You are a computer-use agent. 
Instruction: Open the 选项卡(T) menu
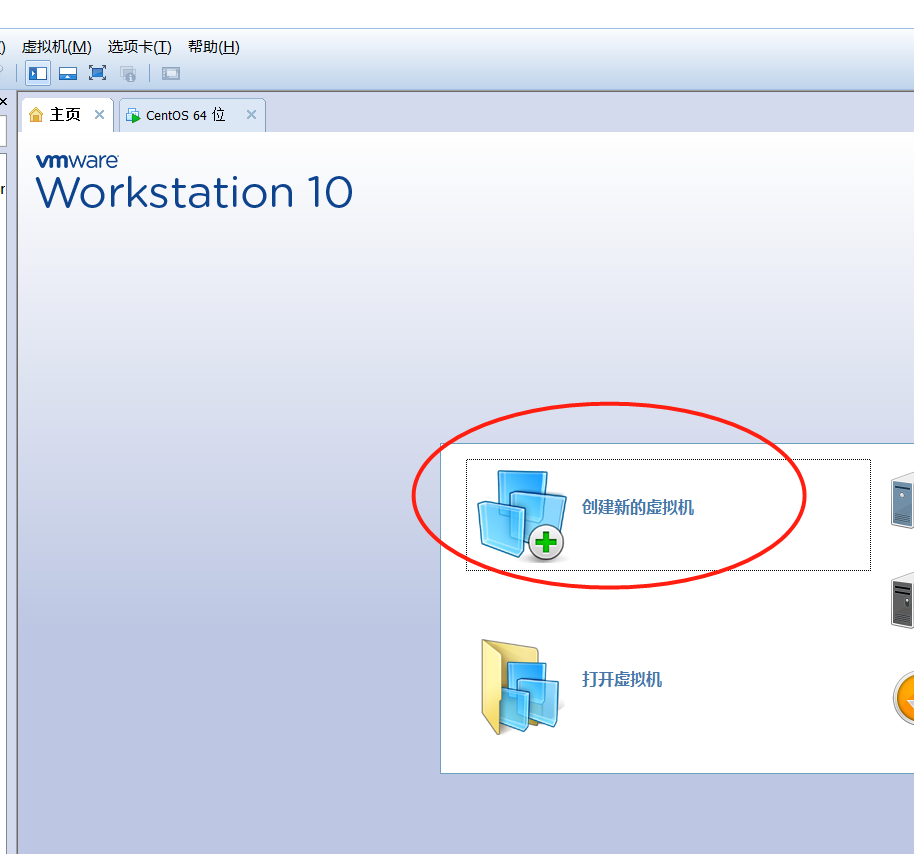[139, 47]
